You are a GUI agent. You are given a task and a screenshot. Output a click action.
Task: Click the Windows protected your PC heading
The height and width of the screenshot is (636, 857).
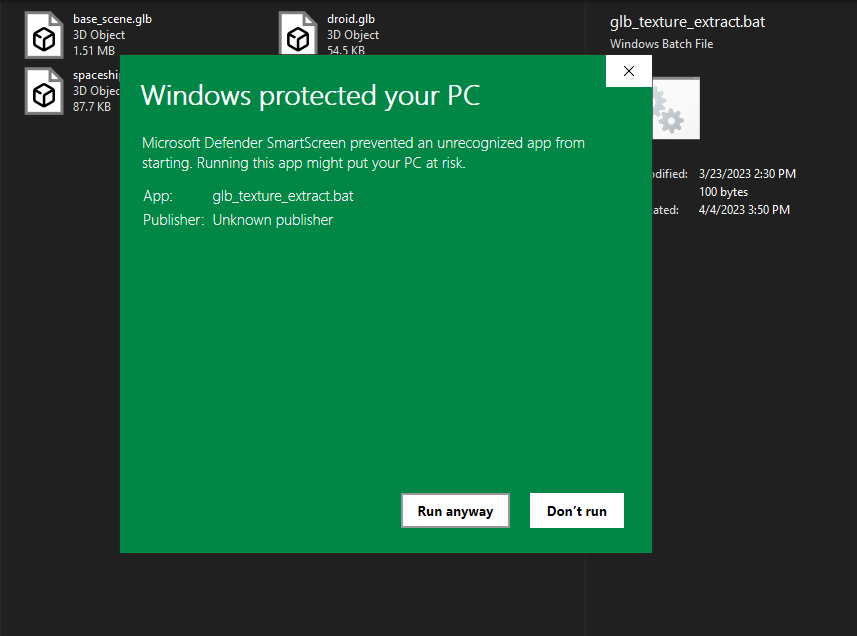(x=310, y=96)
